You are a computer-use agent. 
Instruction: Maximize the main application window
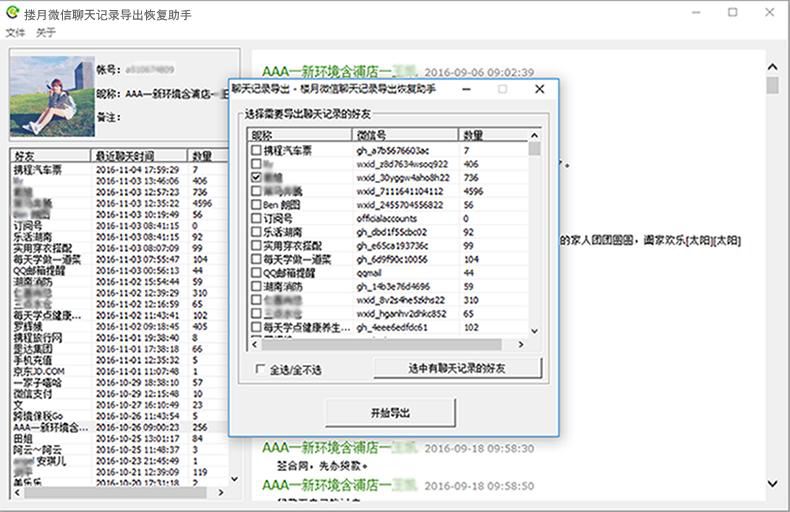pos(733,13)
